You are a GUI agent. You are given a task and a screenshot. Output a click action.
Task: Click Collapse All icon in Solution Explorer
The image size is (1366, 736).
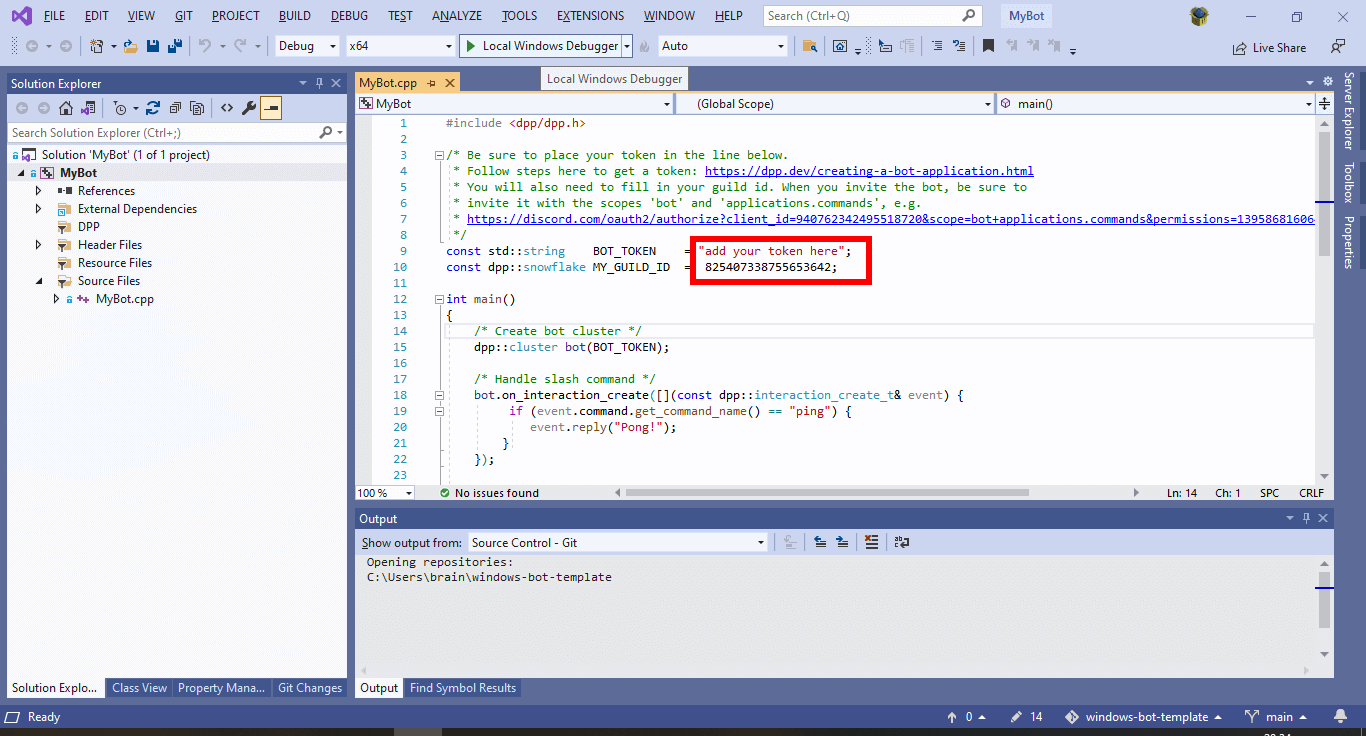point(175,108)
